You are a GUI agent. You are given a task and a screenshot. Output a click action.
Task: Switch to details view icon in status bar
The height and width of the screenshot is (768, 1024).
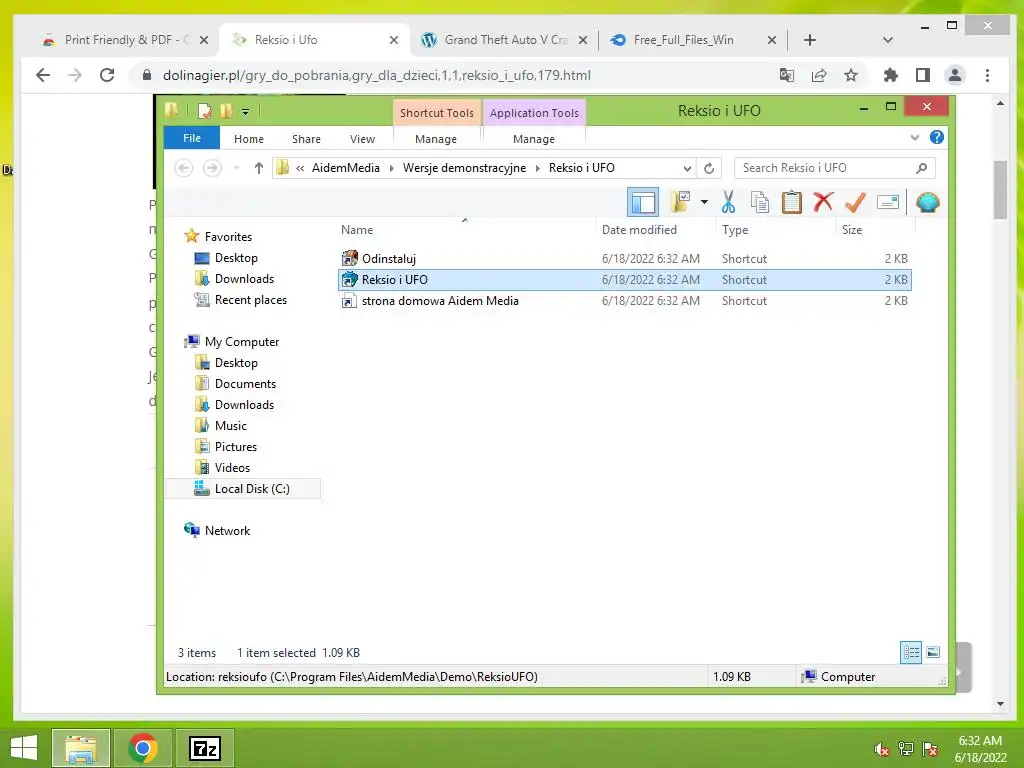pyautogui.click(x=910, y=652)
